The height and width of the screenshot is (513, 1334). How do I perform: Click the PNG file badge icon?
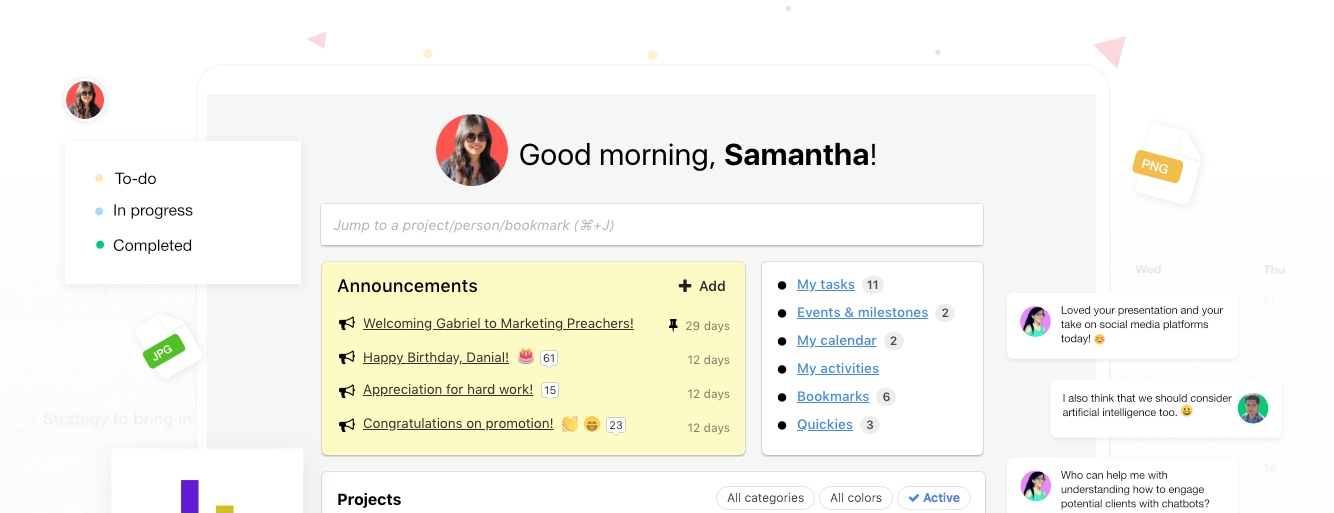(x=1157, y=166)
